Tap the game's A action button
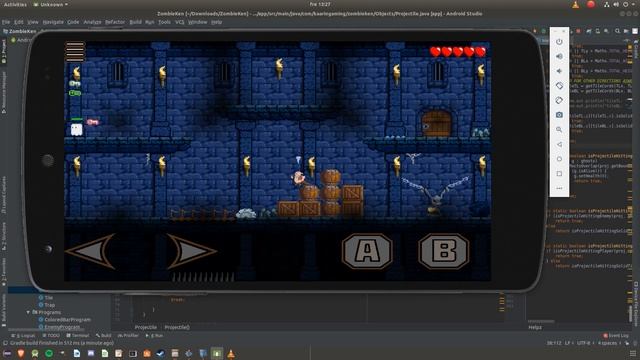640x360 pixels. [x=367, y=251]
